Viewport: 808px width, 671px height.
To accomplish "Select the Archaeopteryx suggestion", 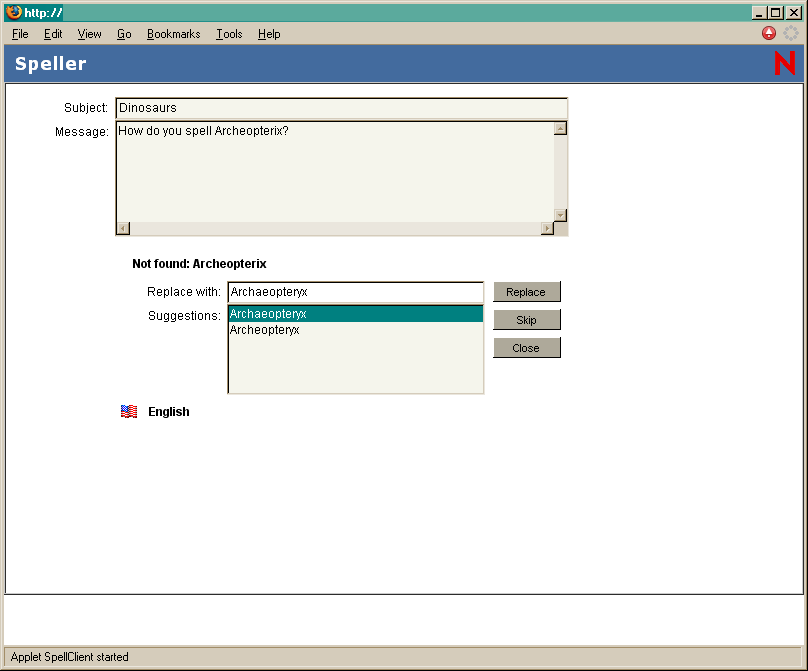I will (356, 314).
